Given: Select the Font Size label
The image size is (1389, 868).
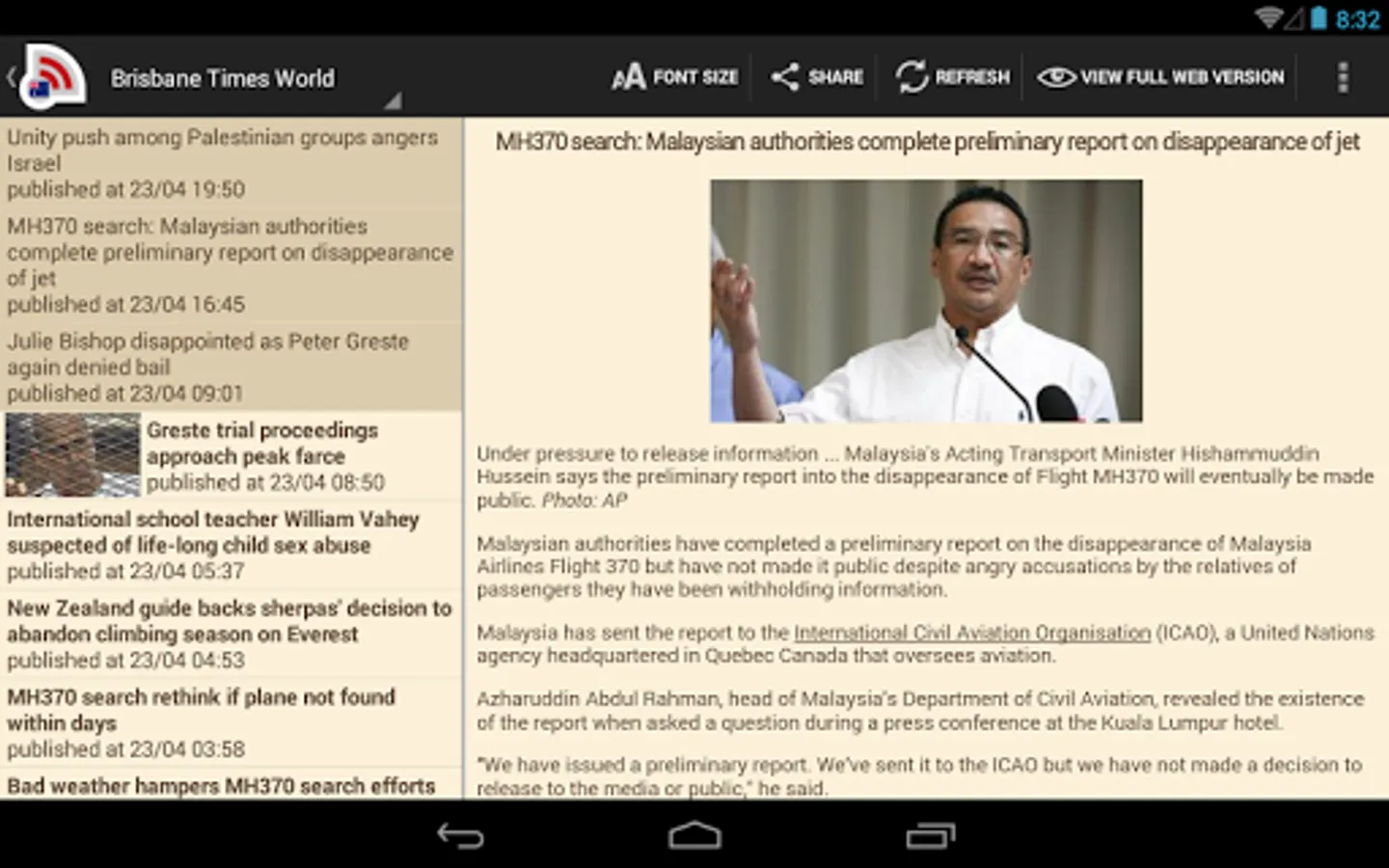Looking at the screenshot, I should (695, 77).
